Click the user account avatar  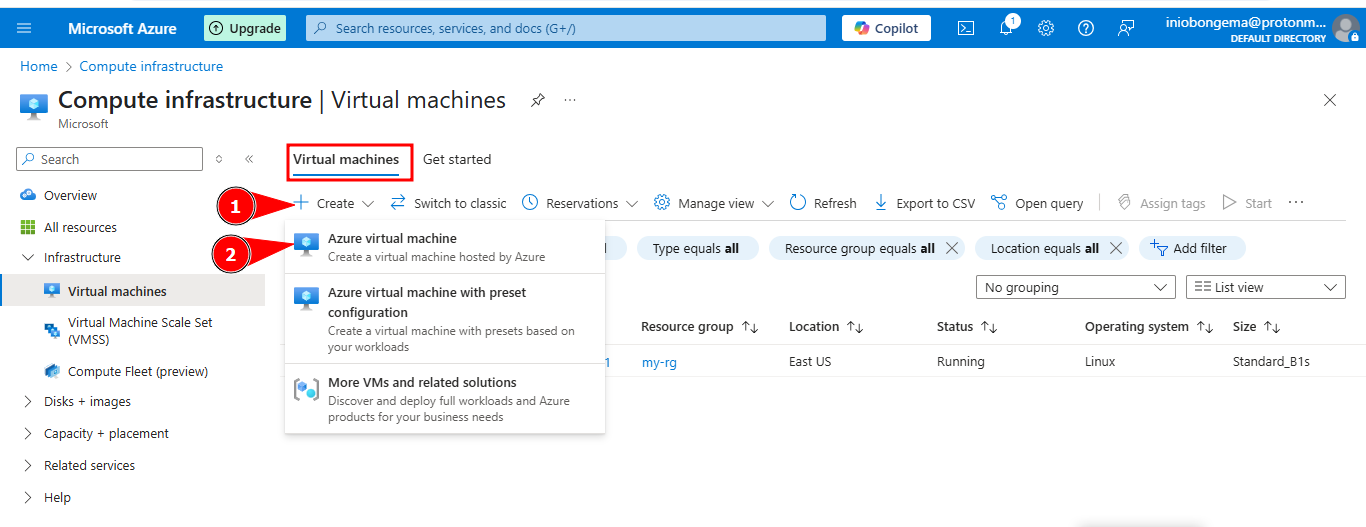pyautogui.click(x=1346, y=28)
